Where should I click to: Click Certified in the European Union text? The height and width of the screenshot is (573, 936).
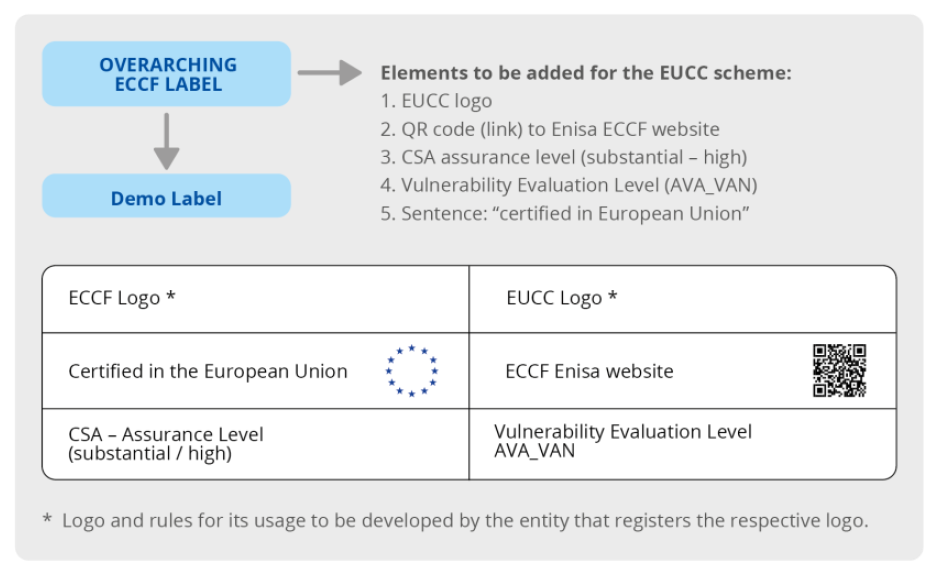[x=208, y=371]
